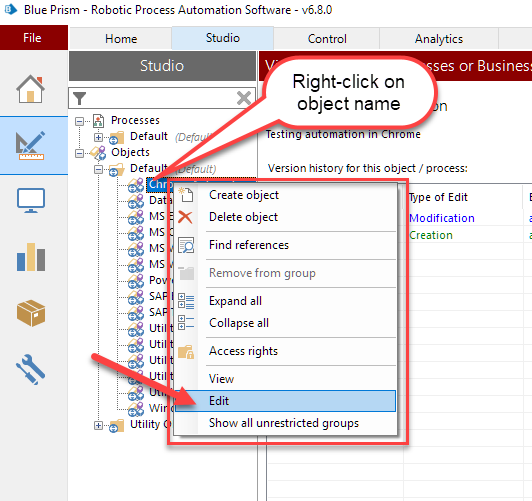
Task: Click the Expand all list icon
Action: pyautogui.click(x=186, y=301)
